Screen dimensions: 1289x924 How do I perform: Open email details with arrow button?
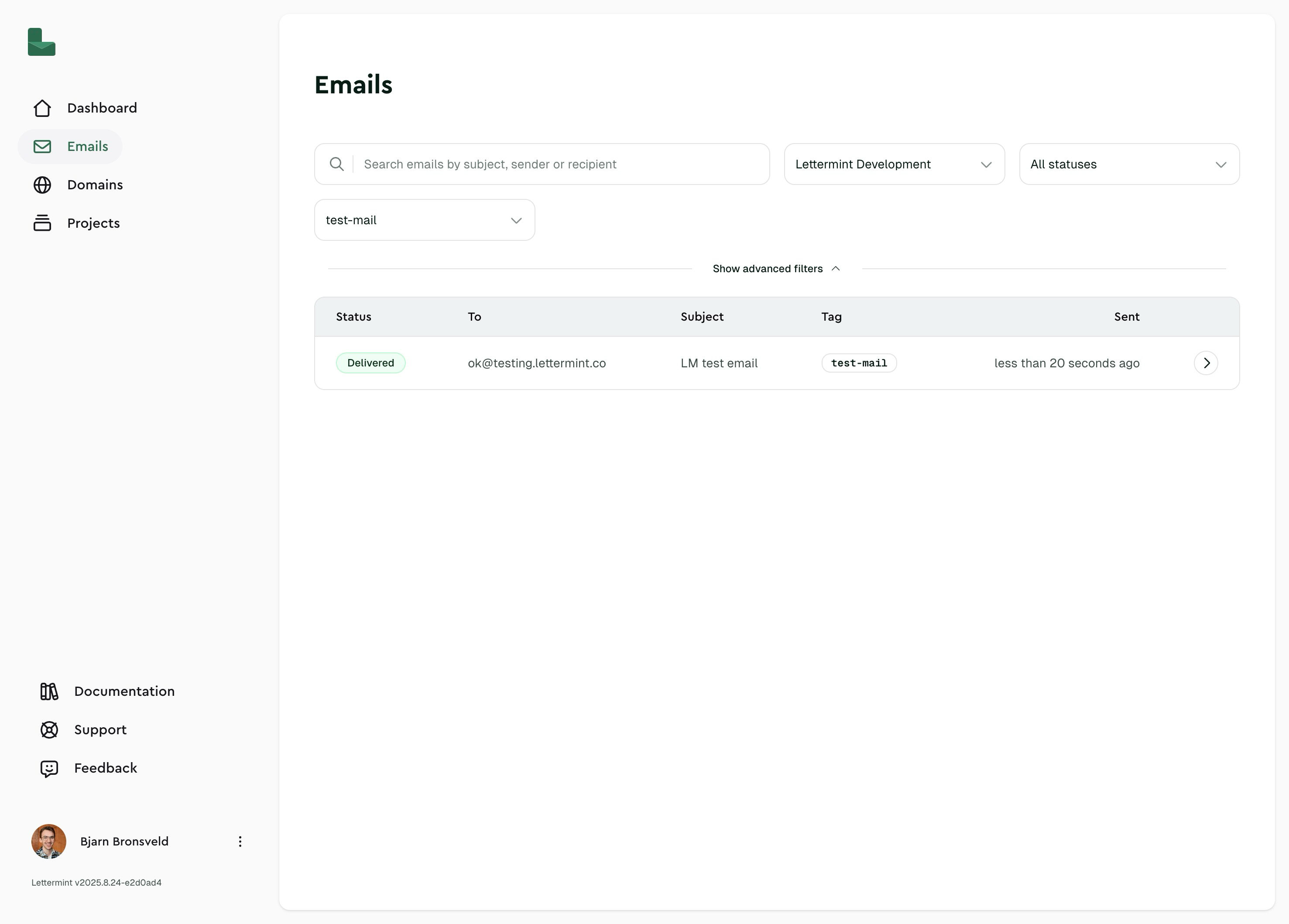[1206, 363]
